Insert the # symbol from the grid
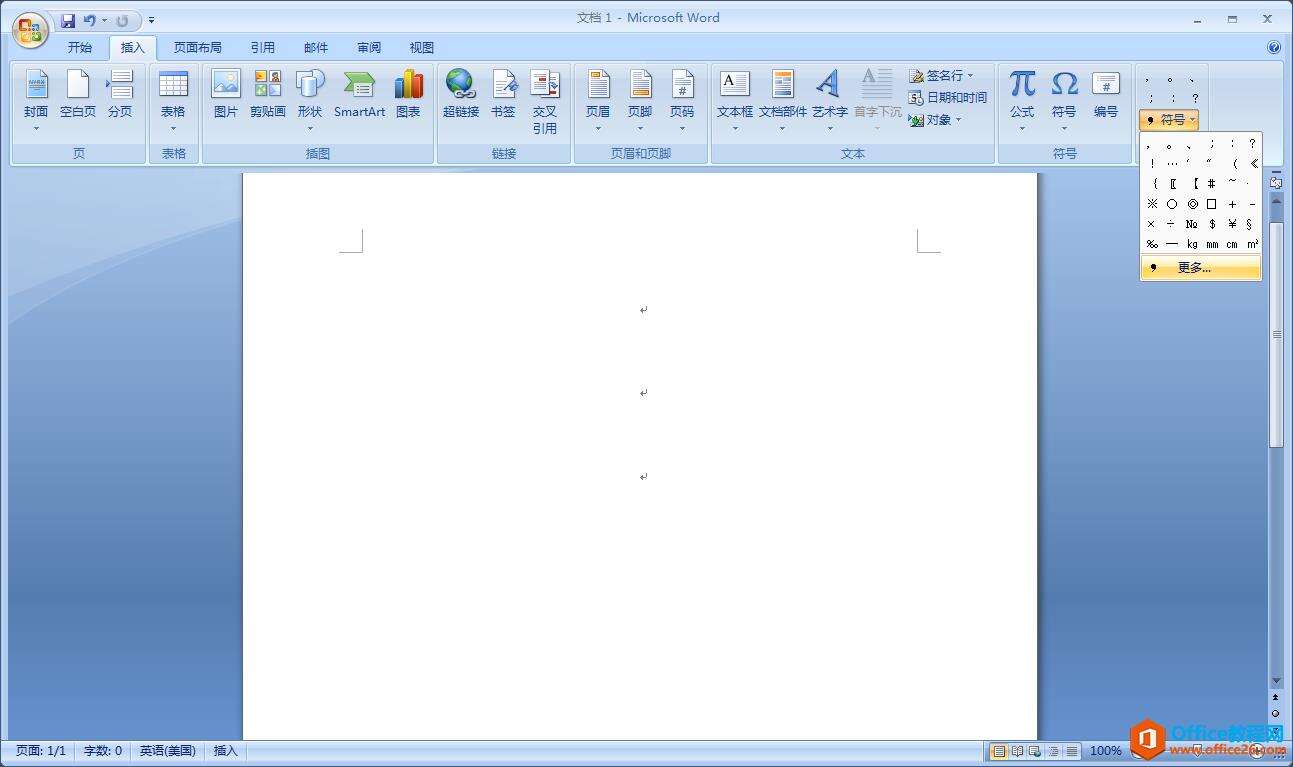The height and width of the screenshot is (767, 1293). pyautogui.click(x=1212, y=184)
